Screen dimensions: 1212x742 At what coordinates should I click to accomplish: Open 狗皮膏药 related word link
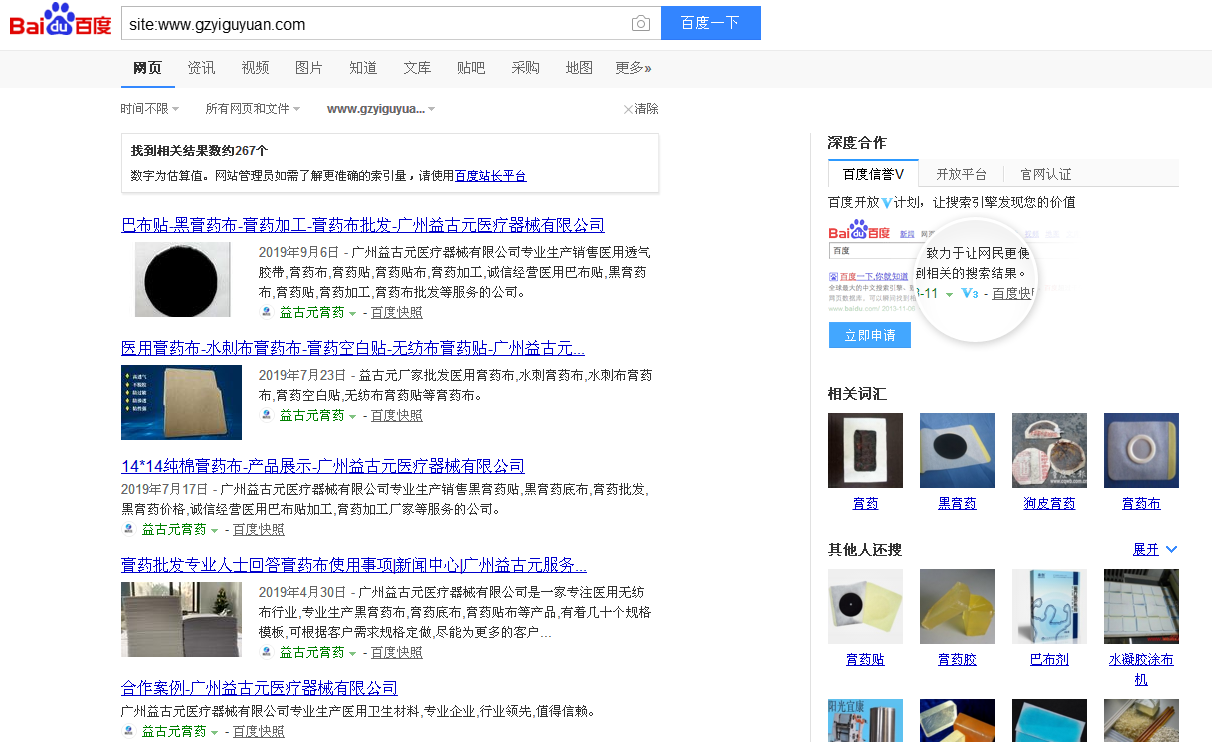click(1049, 503)
